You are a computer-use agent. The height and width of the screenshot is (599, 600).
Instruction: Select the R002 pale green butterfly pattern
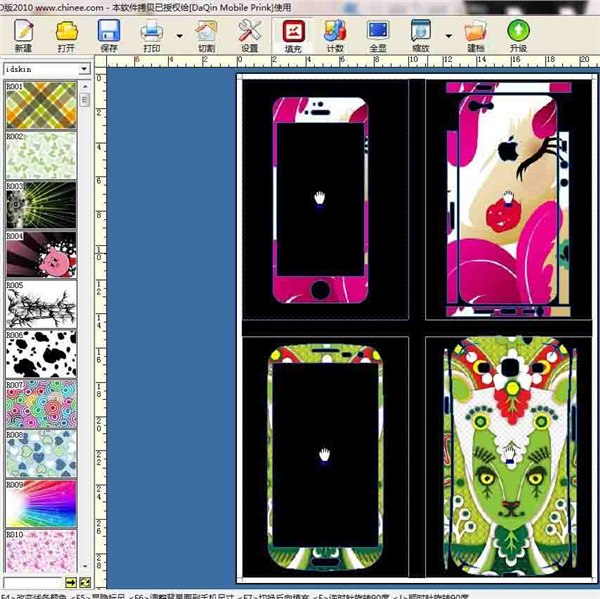click(x=41, y=155)
